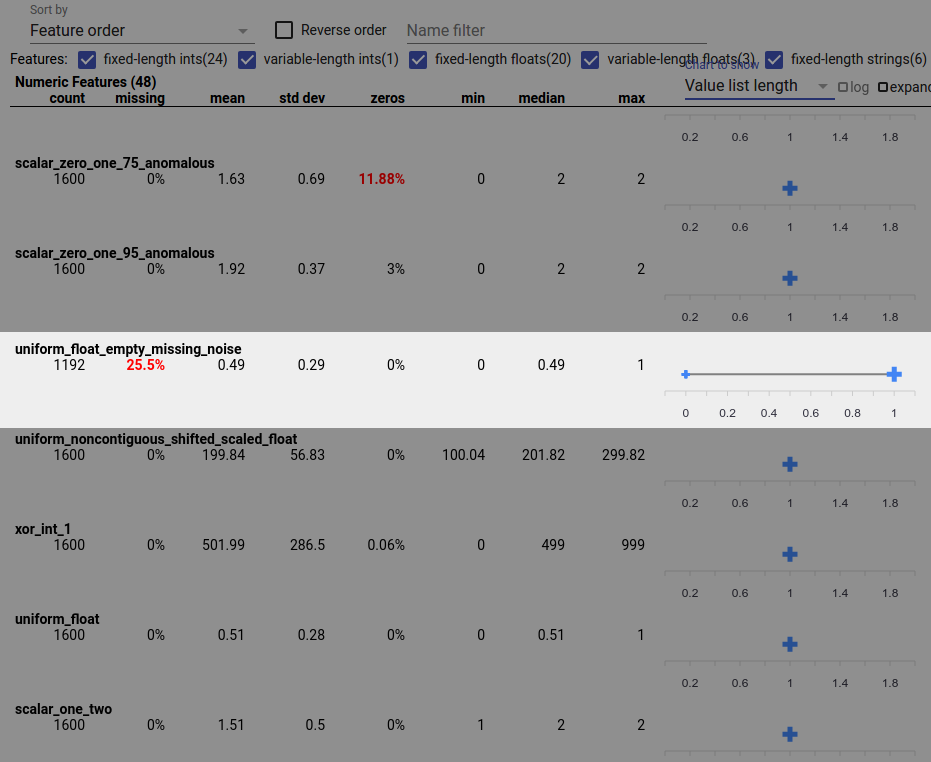
Task: Click the range slider on uniform_float_empty_missing_noise
Action: pos(789,374)
